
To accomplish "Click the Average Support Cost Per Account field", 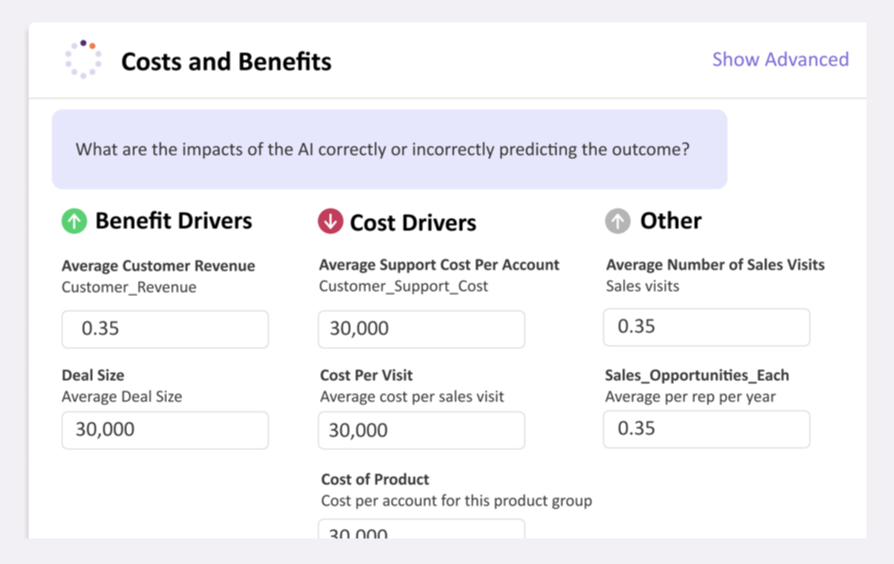I will [421, 329].
